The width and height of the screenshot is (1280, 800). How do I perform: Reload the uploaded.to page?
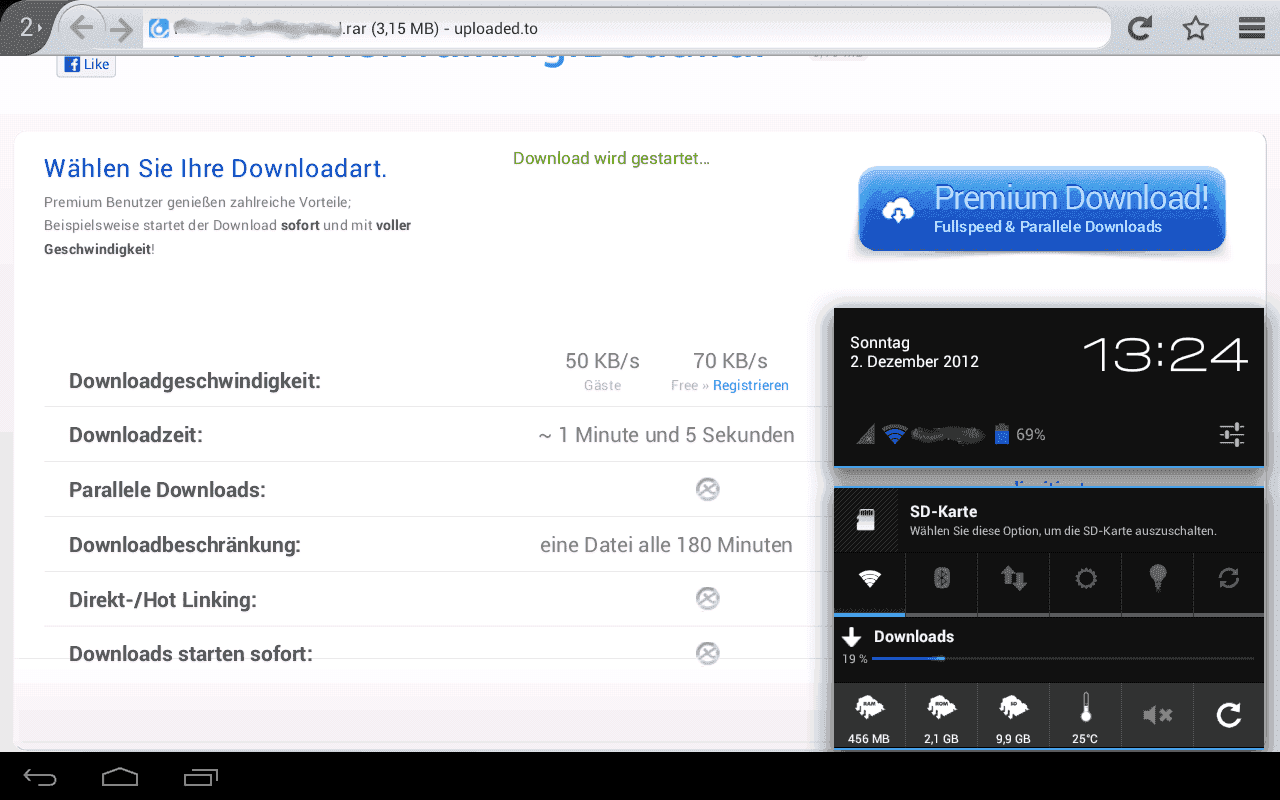(x=1139, y=29)
